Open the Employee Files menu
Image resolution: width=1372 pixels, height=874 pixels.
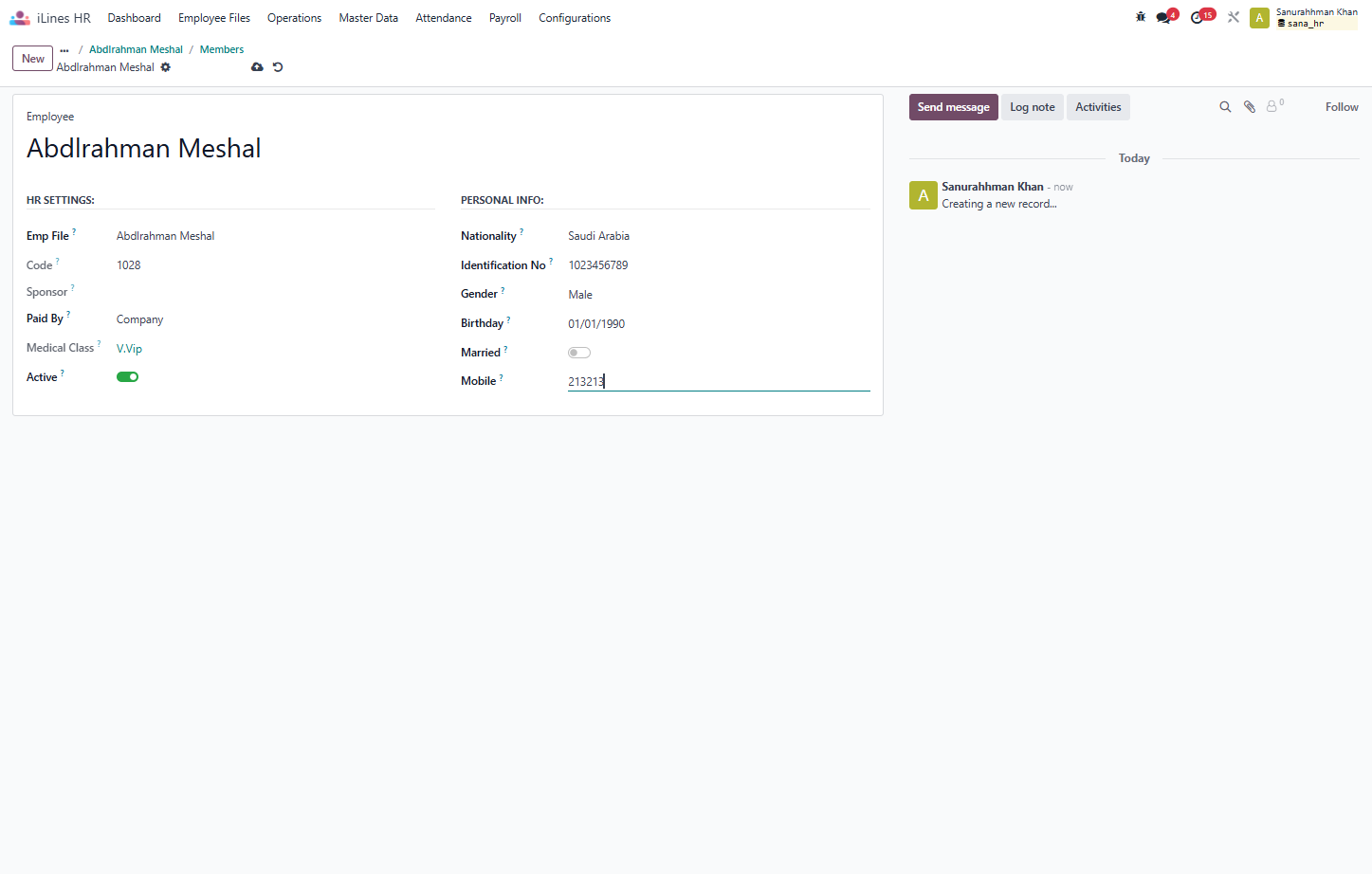pos(214,18)
